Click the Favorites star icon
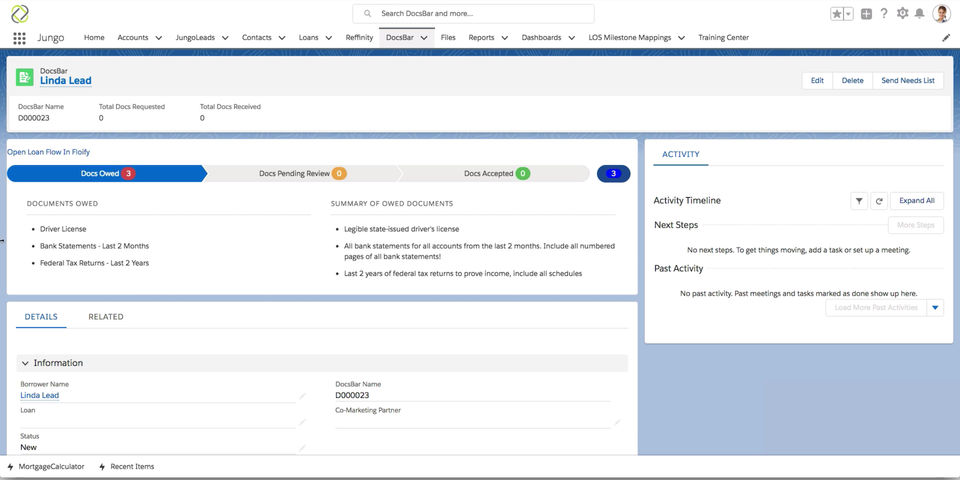This screenshot has height=480, width=960. click(837, 14)
